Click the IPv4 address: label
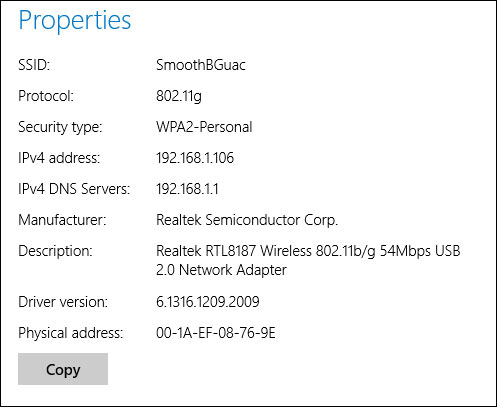The height and width of the screenshot is (407, 497). point(59,158)
